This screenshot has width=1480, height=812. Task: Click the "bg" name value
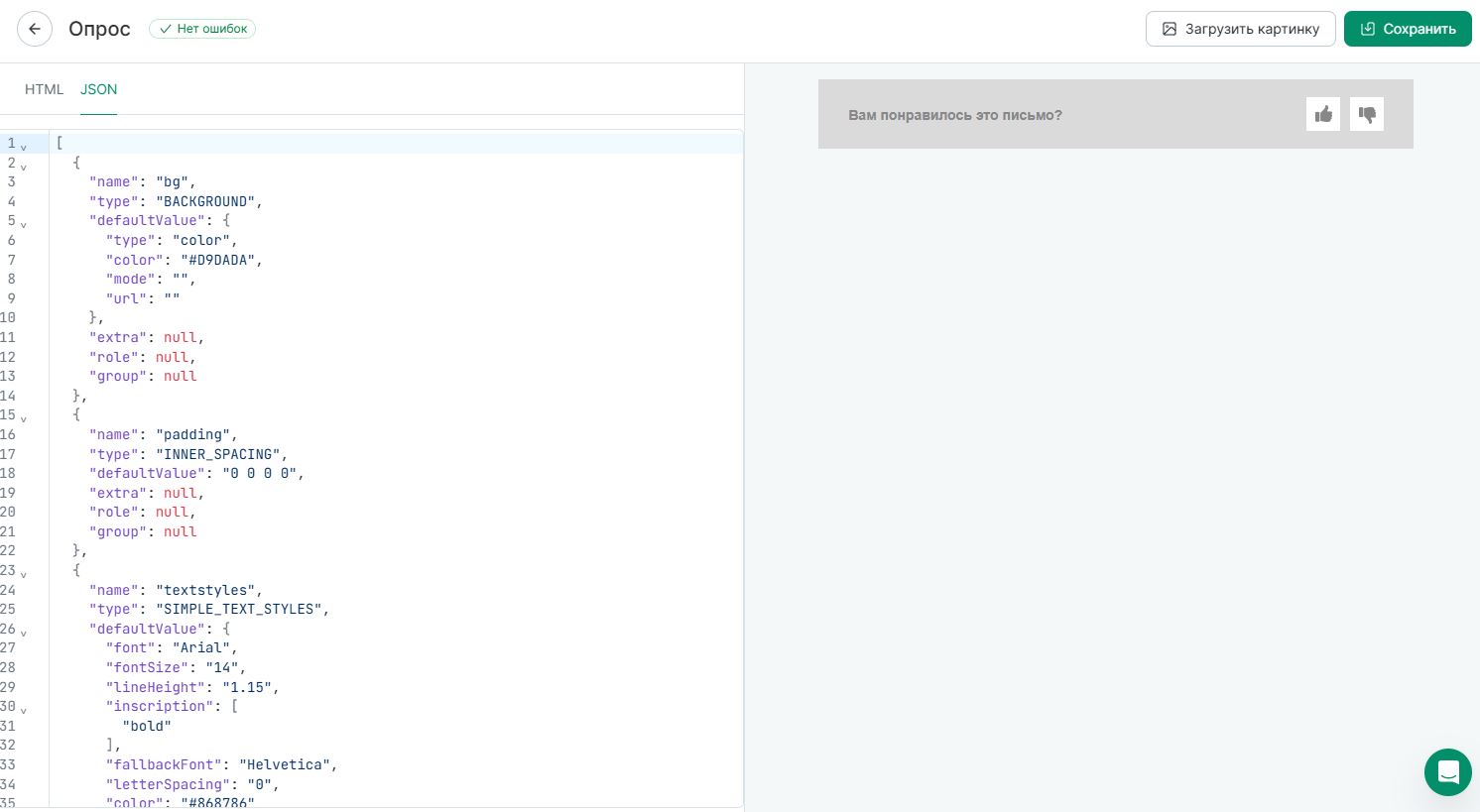tap(173, 181)
